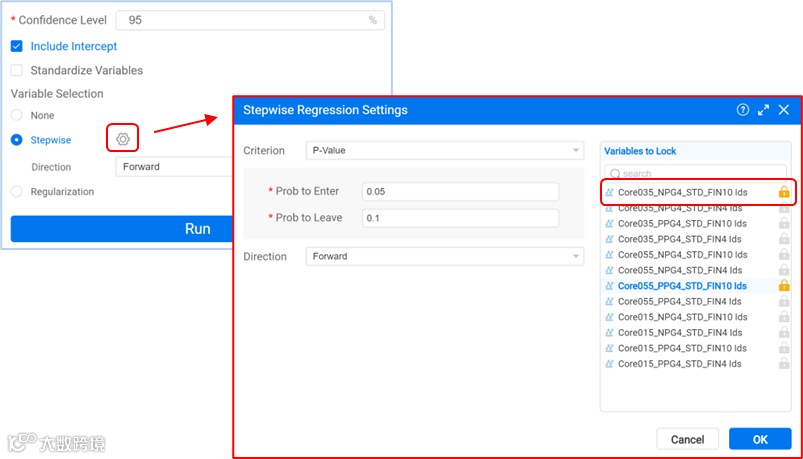Expand the Stepwise Regression Settings dialog
This screenshot has width=803, height=459.
pos(764,110)
